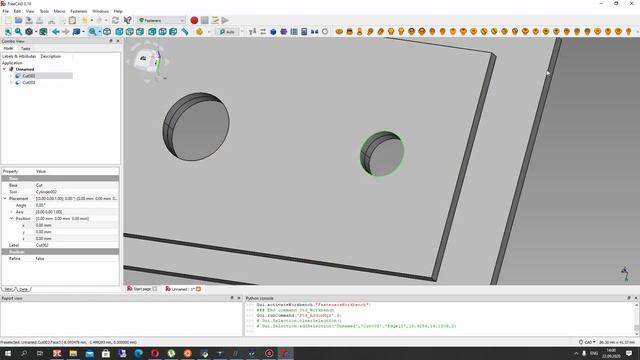Set isometric view cube icon
640x360 pixels.
click(x=107, y=31)
